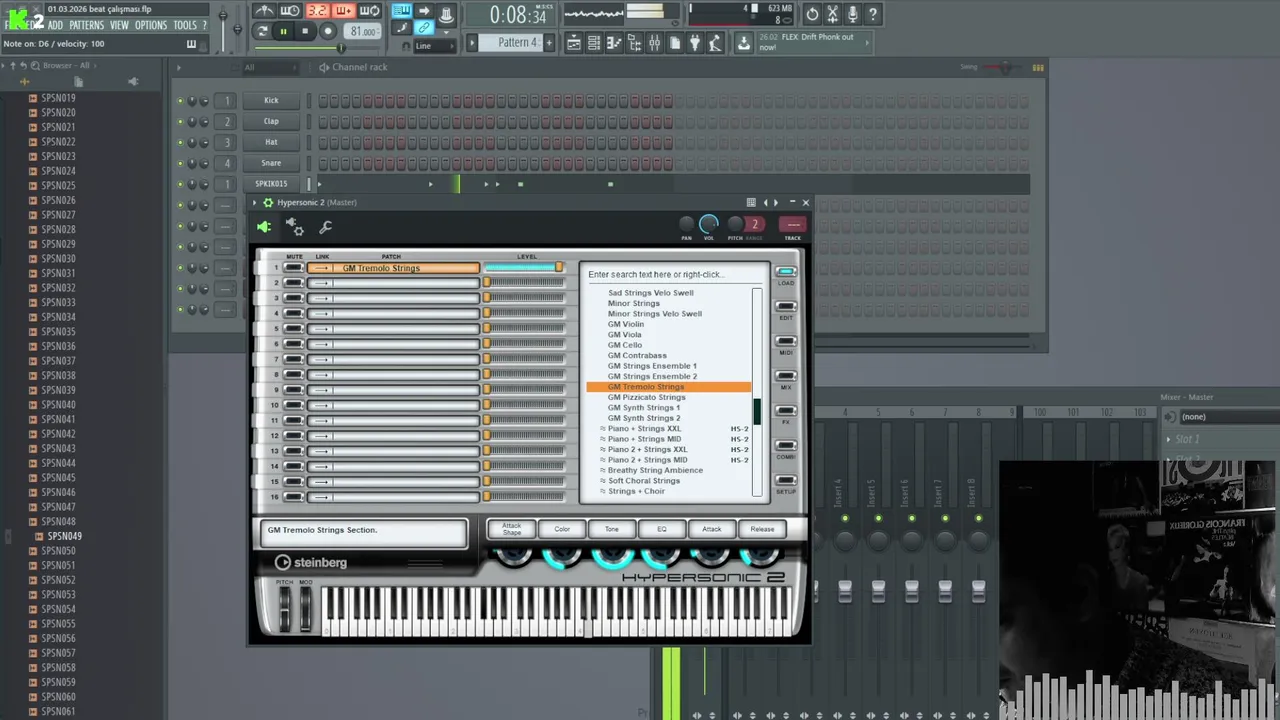Screen dimensions: 1280x720
Task: Click the grid icon in Hypersonic title bar
Action: (x=751, y=202)
